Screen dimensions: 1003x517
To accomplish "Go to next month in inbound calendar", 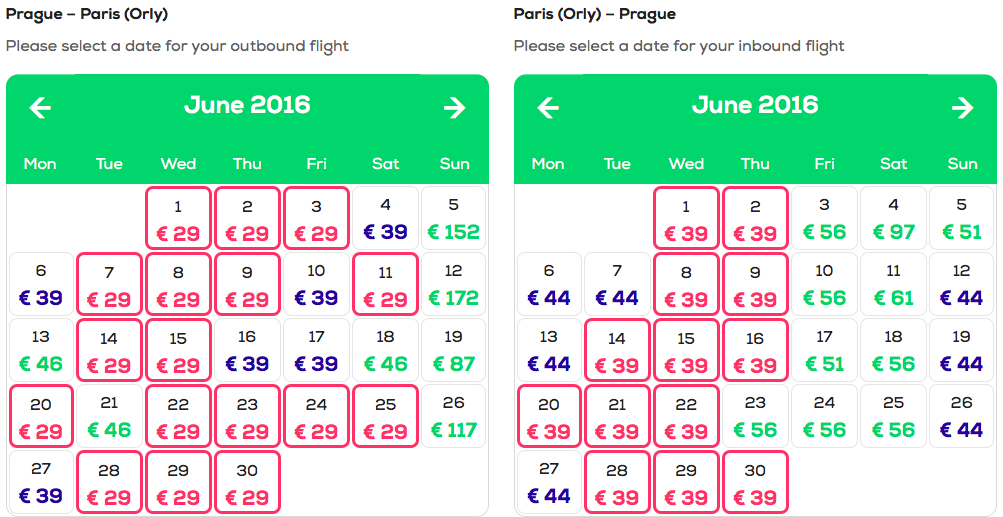I will 963,107.
